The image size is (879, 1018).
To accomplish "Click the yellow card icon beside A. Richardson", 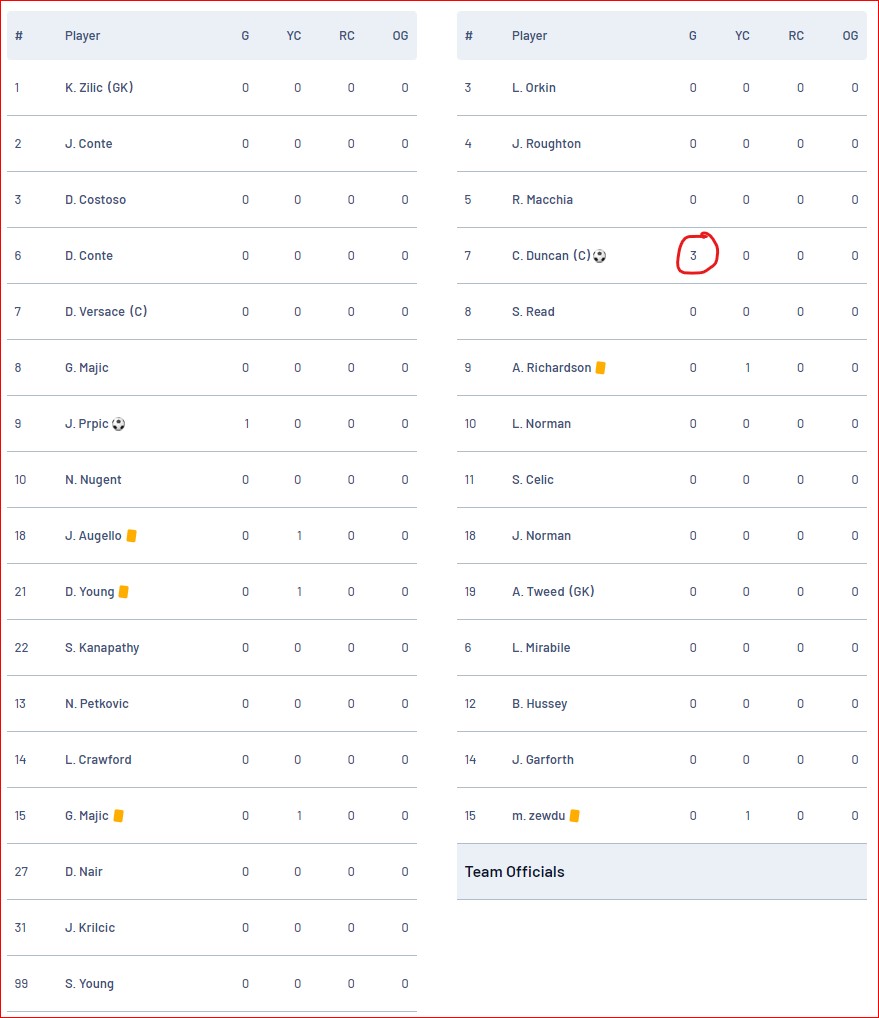I will 600,367.
